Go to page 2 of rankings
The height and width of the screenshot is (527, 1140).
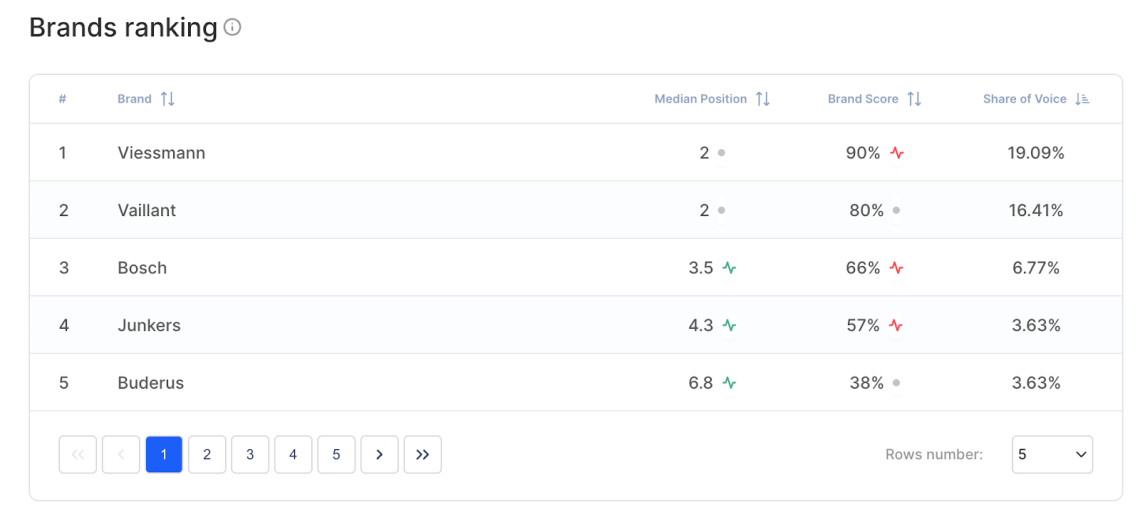coord(207,454)
